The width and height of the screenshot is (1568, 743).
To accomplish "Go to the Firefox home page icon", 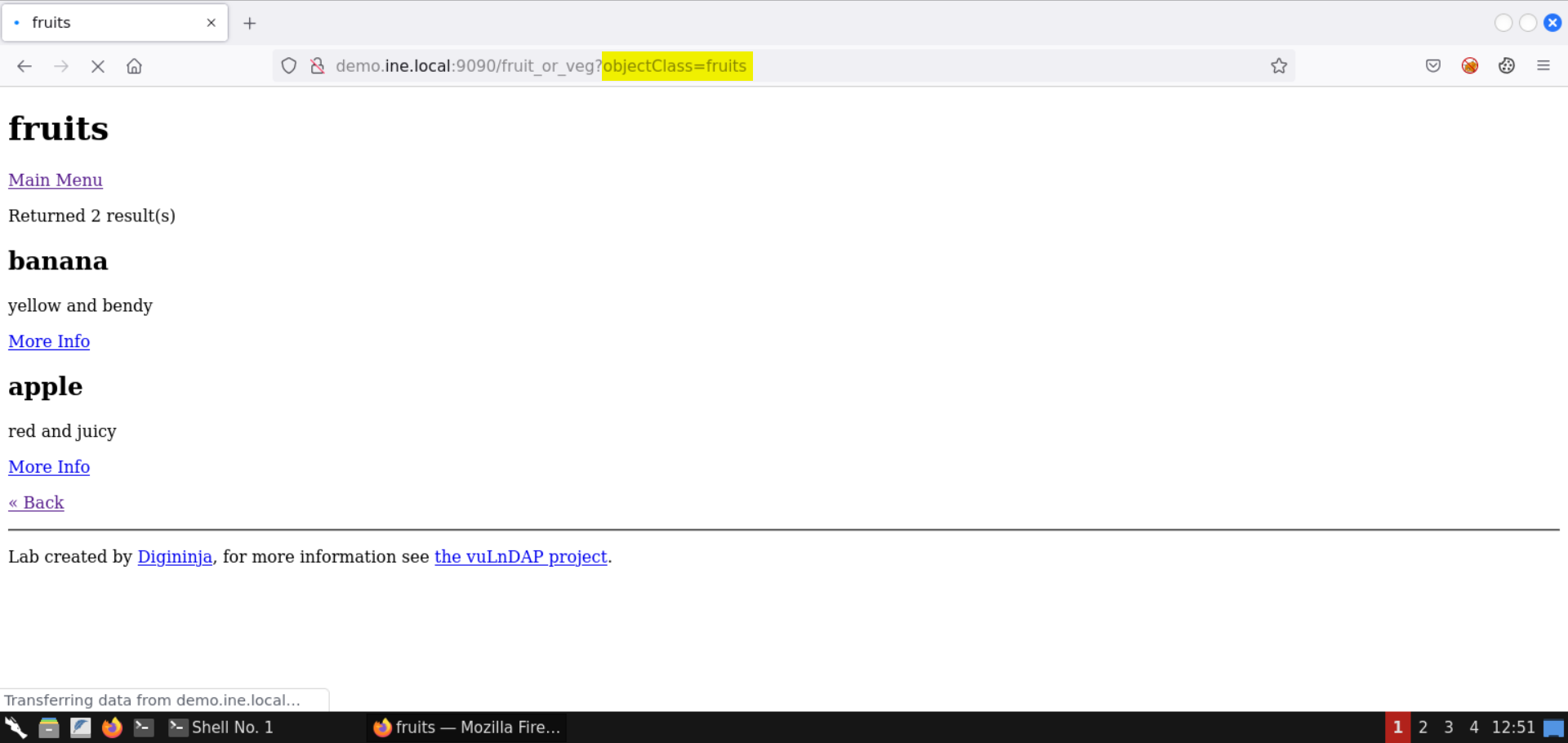I will click(x=134, y=66).
